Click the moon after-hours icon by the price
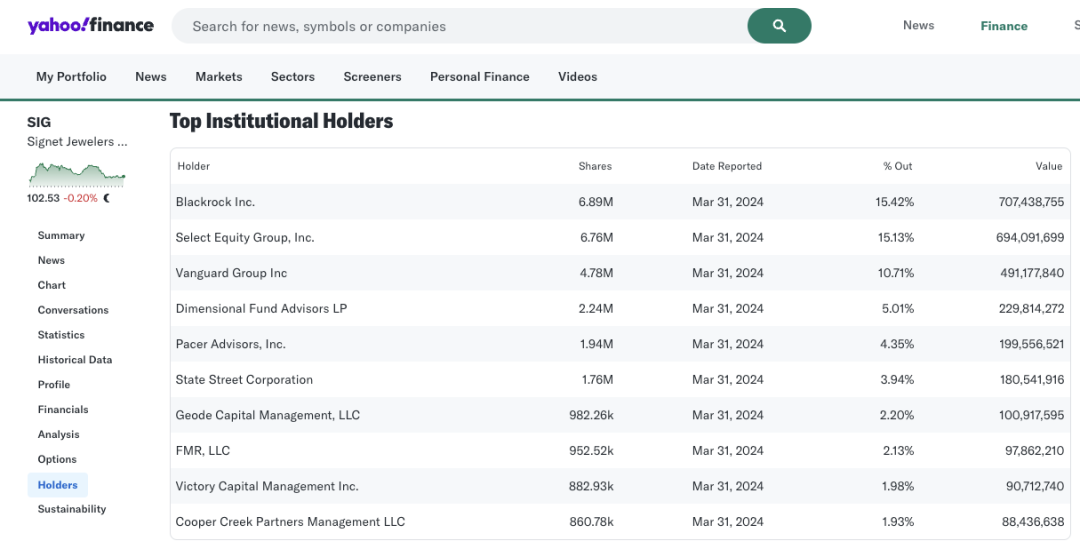 (107, 198)
